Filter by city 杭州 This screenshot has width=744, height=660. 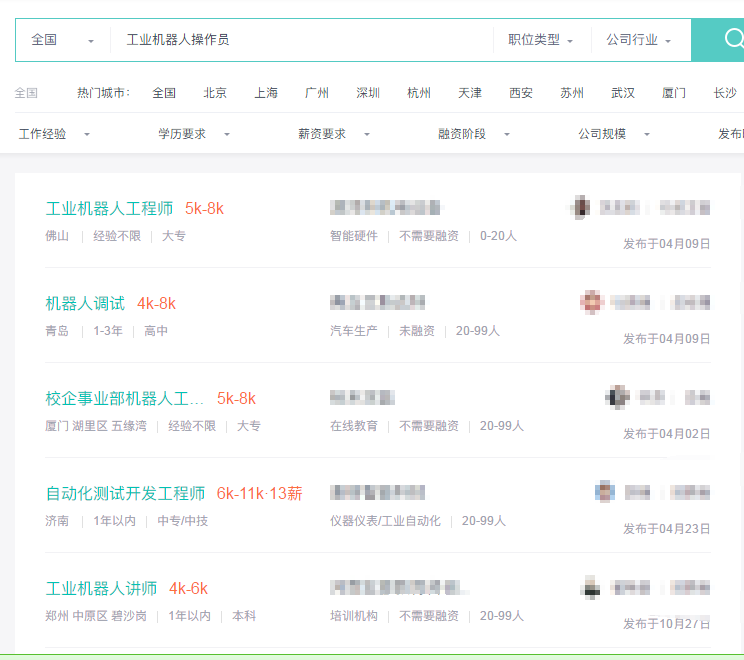tap(419, 93)
